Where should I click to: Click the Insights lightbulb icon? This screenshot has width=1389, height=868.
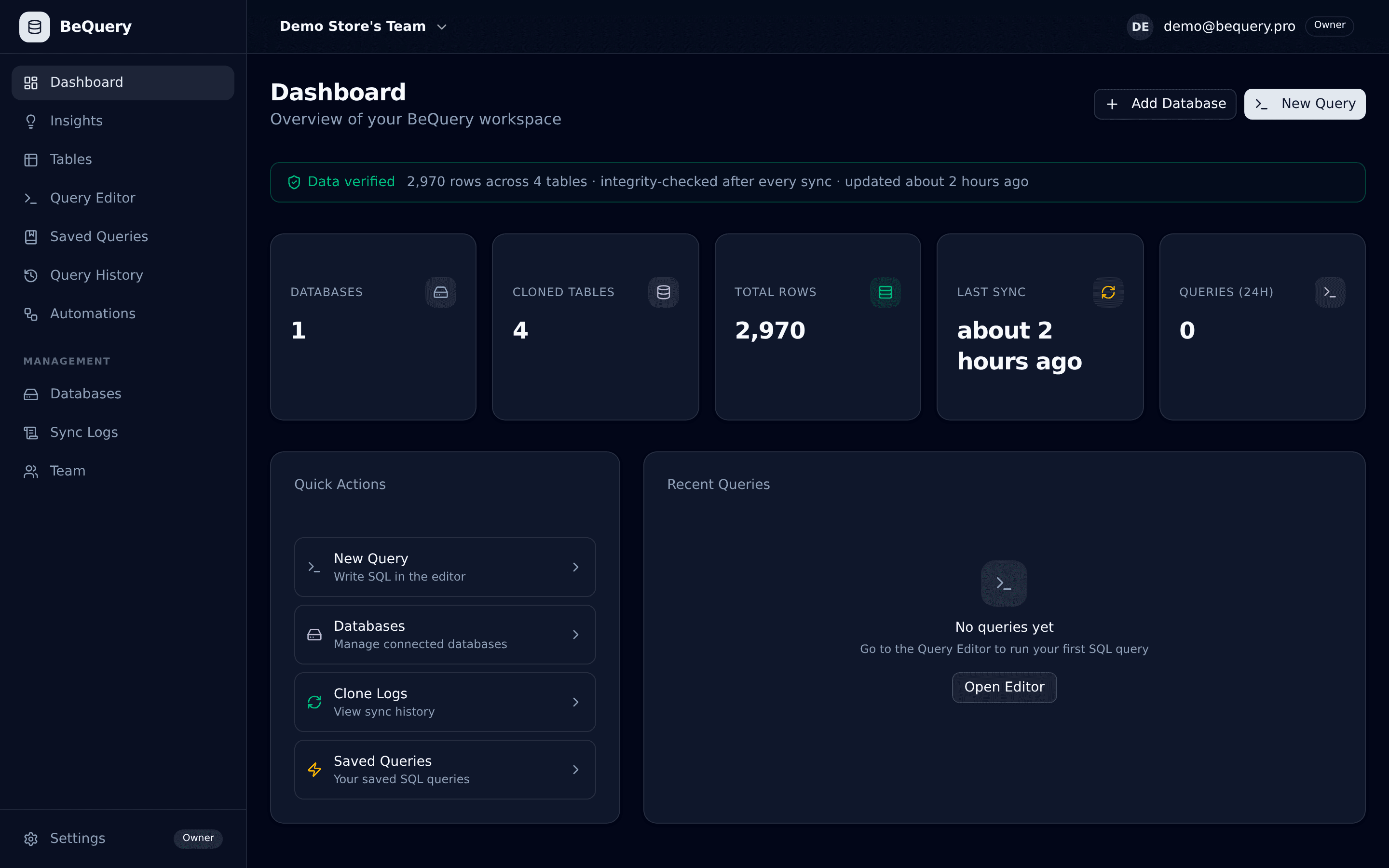click(31, 121)
